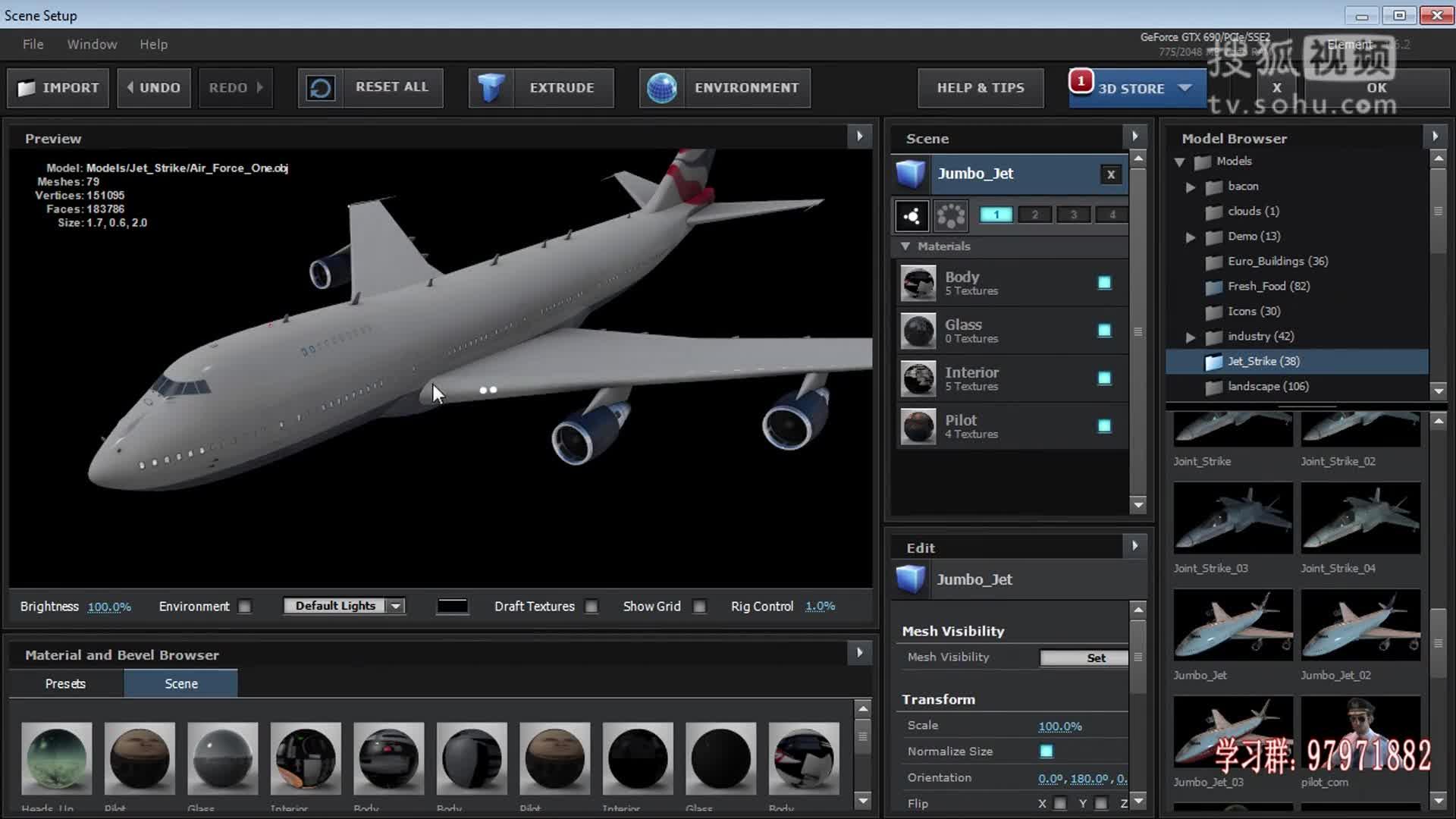Select the Joint_Strike_03 model thumbnail
This screenshot has width=1456, height=819.
click(x=1232, y=518)
